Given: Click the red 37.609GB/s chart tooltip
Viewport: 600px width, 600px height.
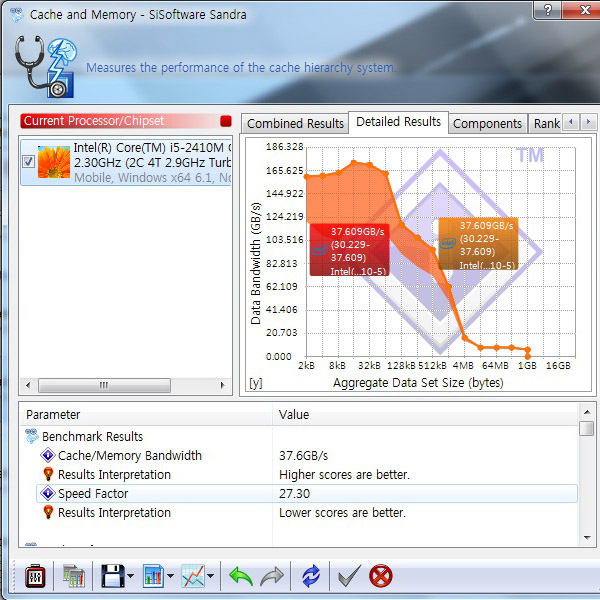Looking at the screenshot, I should click(x=349, y=250).
